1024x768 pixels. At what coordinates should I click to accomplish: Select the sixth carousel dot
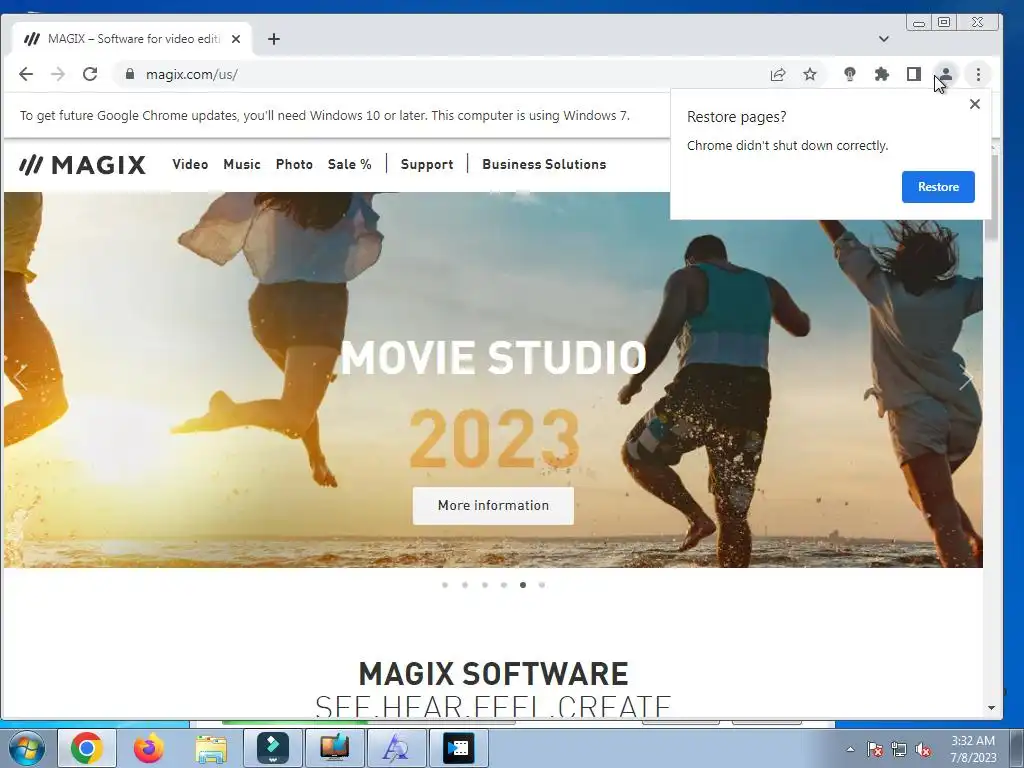tap(542, 585)
